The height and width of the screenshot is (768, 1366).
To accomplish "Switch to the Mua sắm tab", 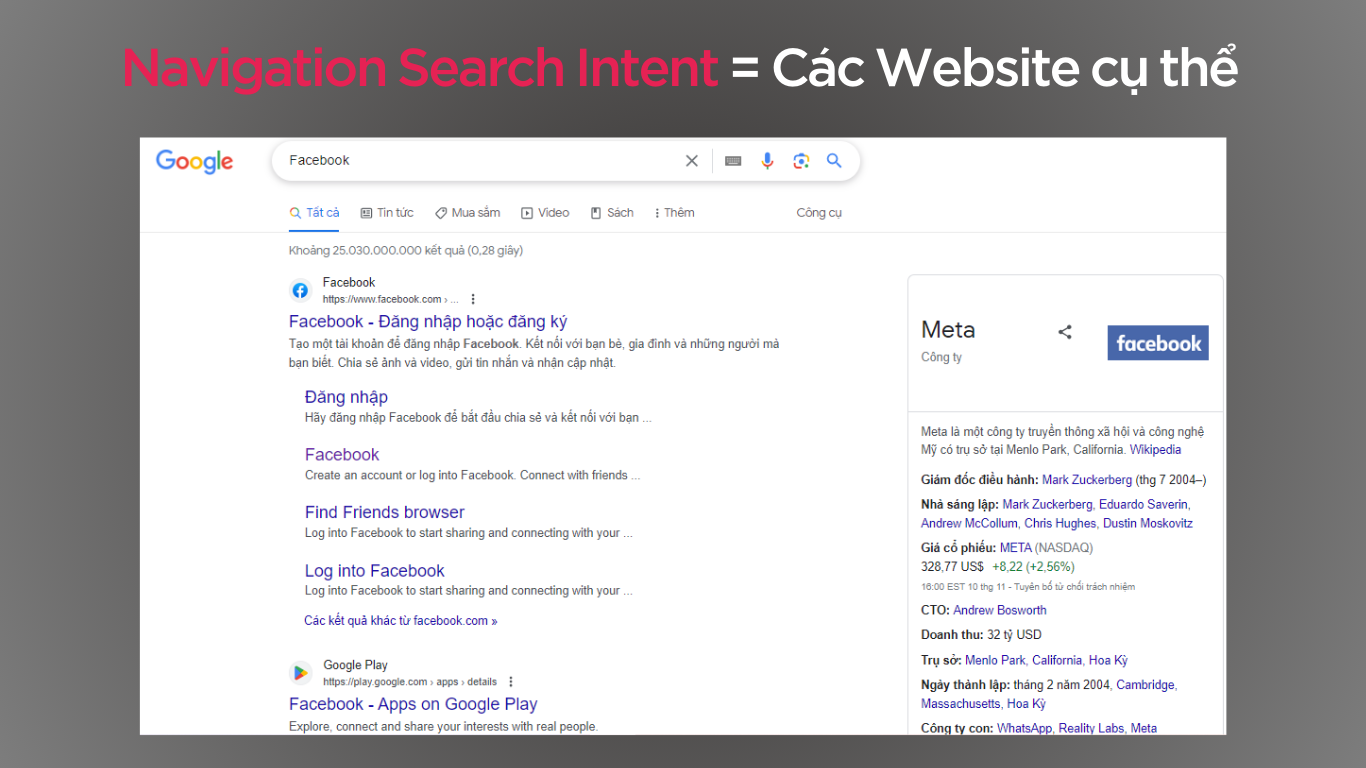I will point(467,213).
